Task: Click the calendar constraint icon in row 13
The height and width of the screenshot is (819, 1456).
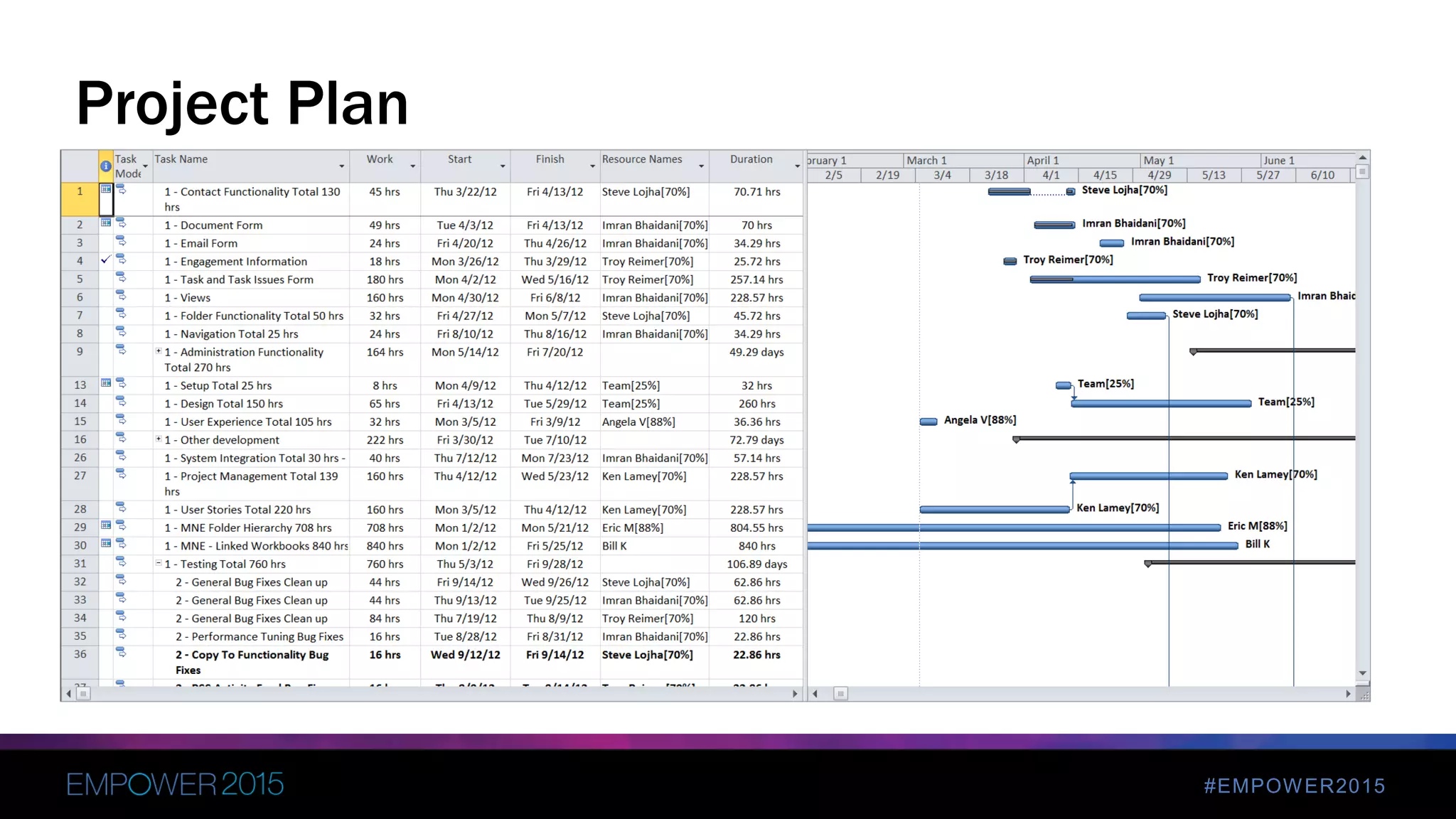Action: [x=106, y=383]
